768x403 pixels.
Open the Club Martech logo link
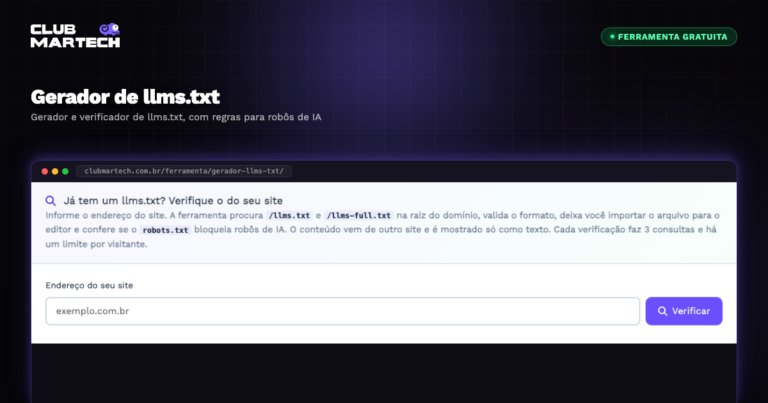tap(75, 35)
